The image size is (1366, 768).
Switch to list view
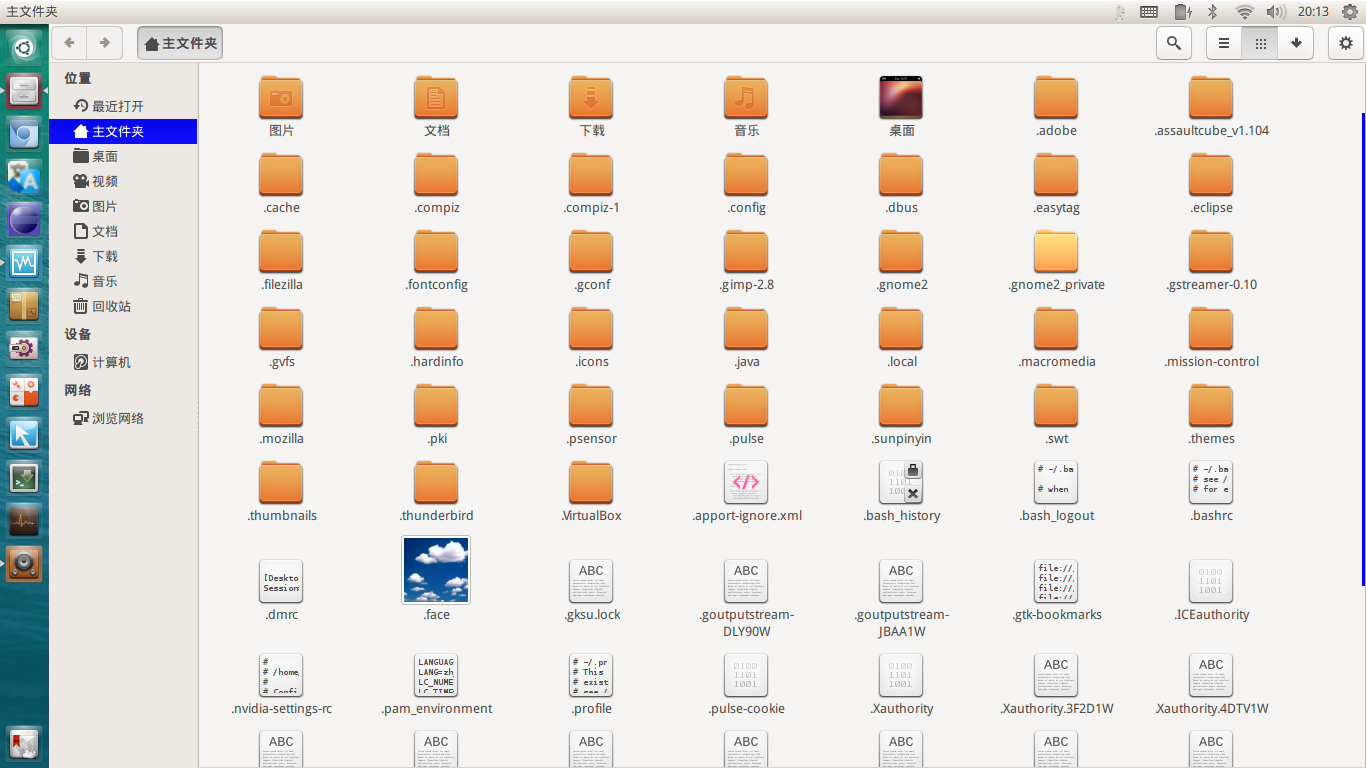tap(1224, 43)
